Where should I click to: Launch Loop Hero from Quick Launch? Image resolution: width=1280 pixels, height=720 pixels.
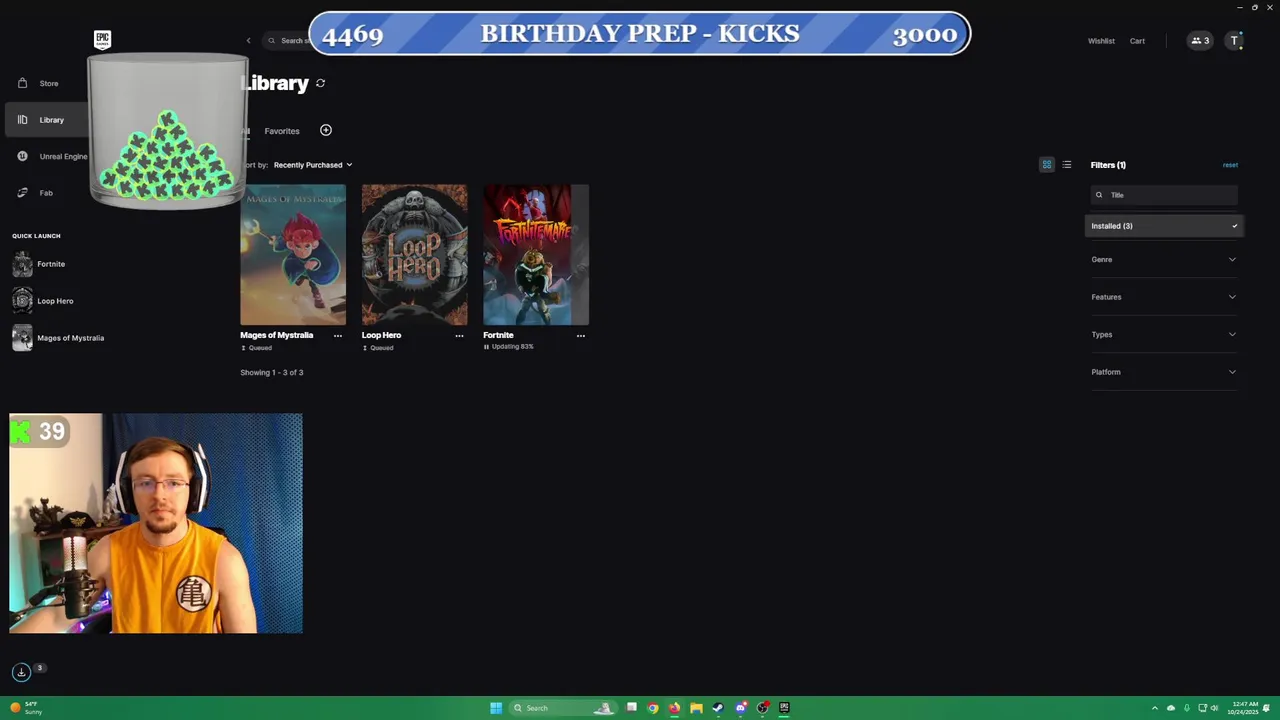[x=43, y=301]
